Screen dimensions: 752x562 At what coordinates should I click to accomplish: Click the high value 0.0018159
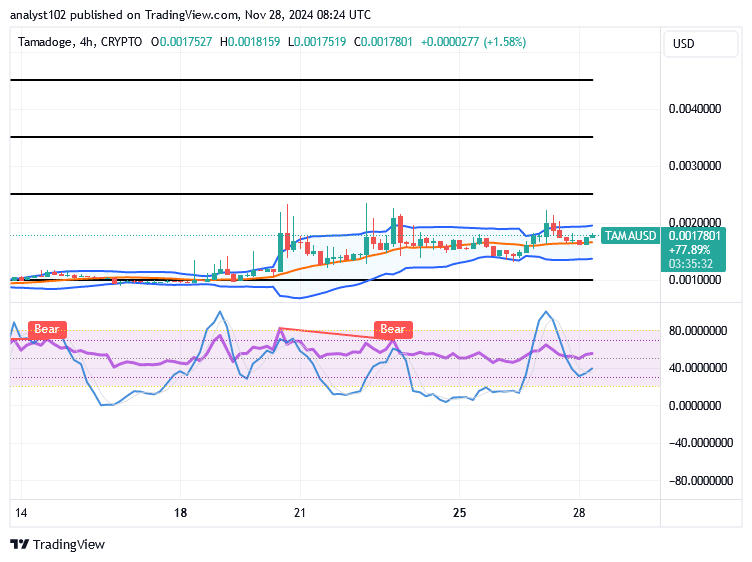point(254,42)
